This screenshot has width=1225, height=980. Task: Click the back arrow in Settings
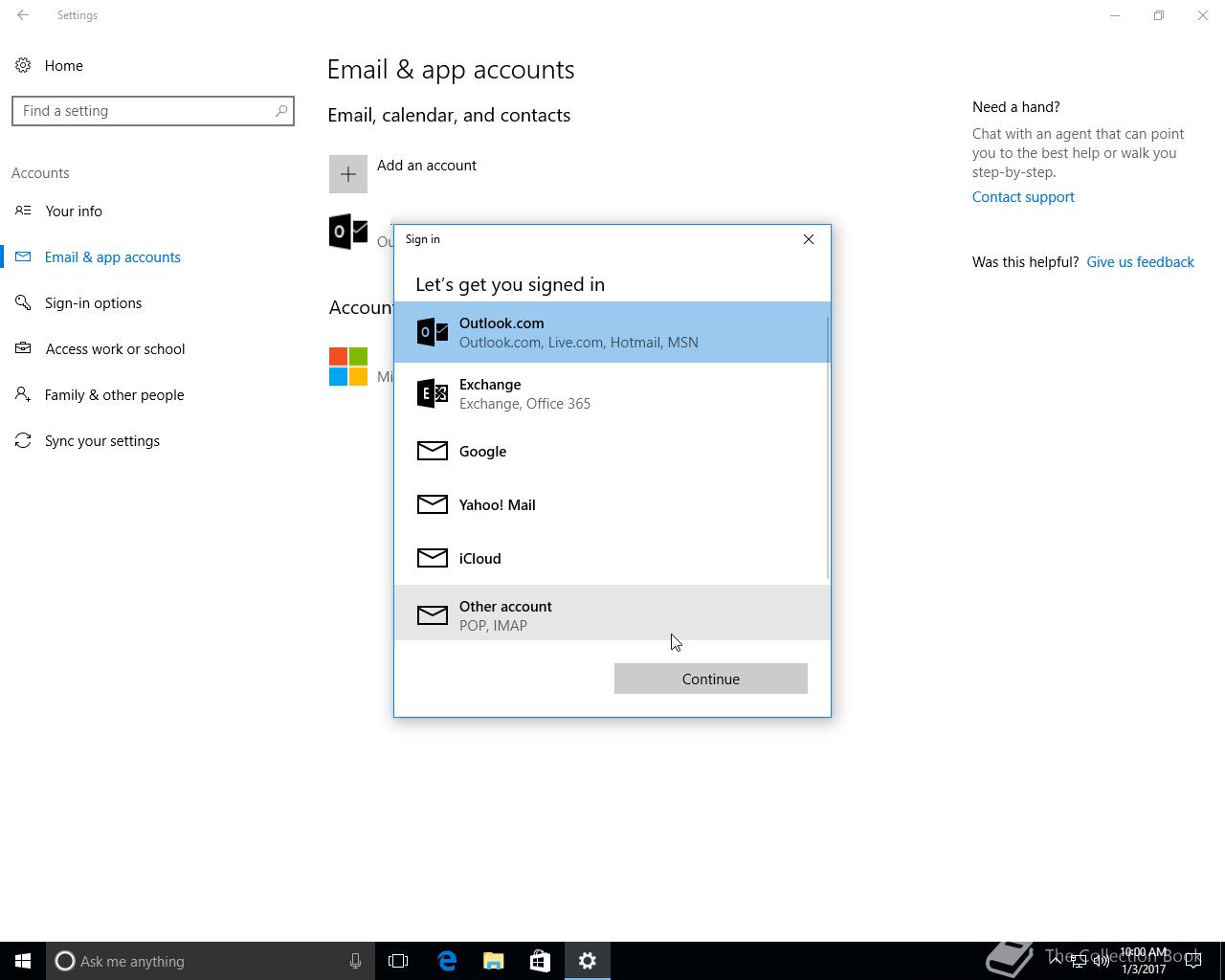coord(23,15)
